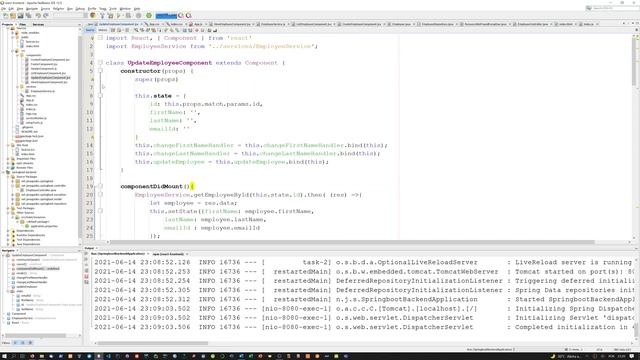The image size is (640, 360).
Task: Click the Profile Project icon
Action: pyautogui.click(x=138, y=16)
